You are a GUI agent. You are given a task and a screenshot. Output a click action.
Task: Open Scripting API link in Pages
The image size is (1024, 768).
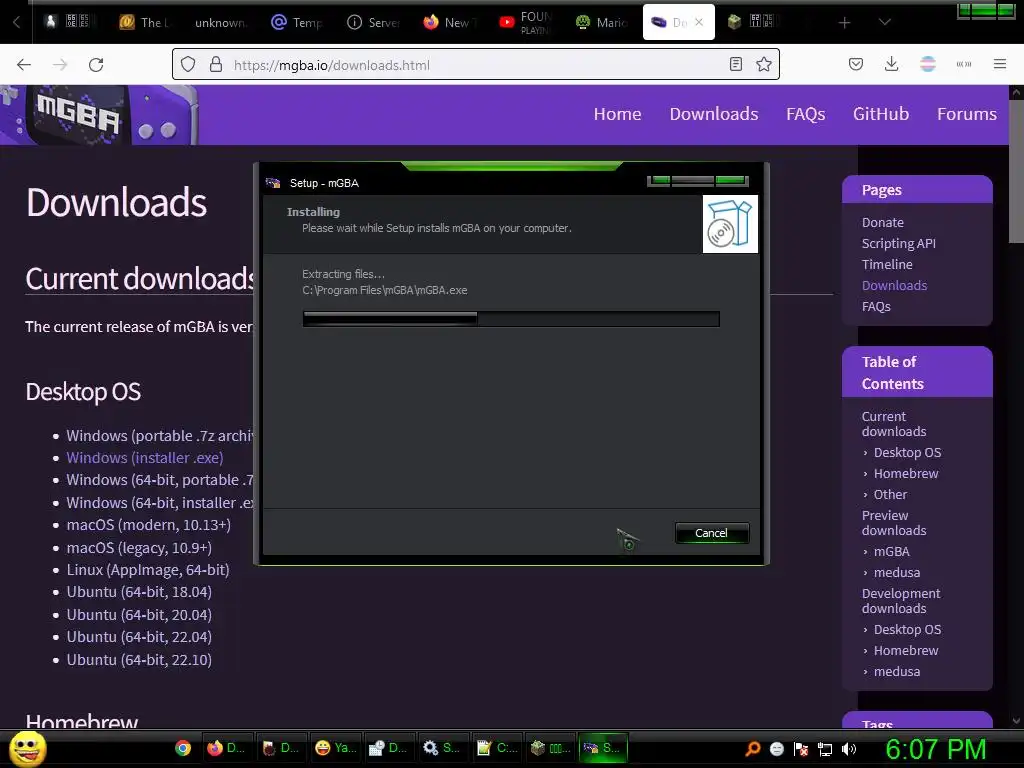[898, 244]
